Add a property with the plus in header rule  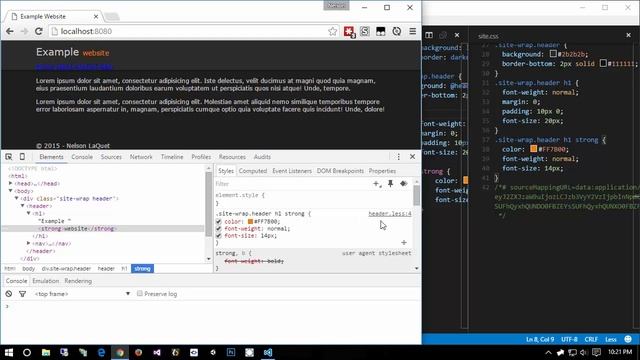[404, 242]
